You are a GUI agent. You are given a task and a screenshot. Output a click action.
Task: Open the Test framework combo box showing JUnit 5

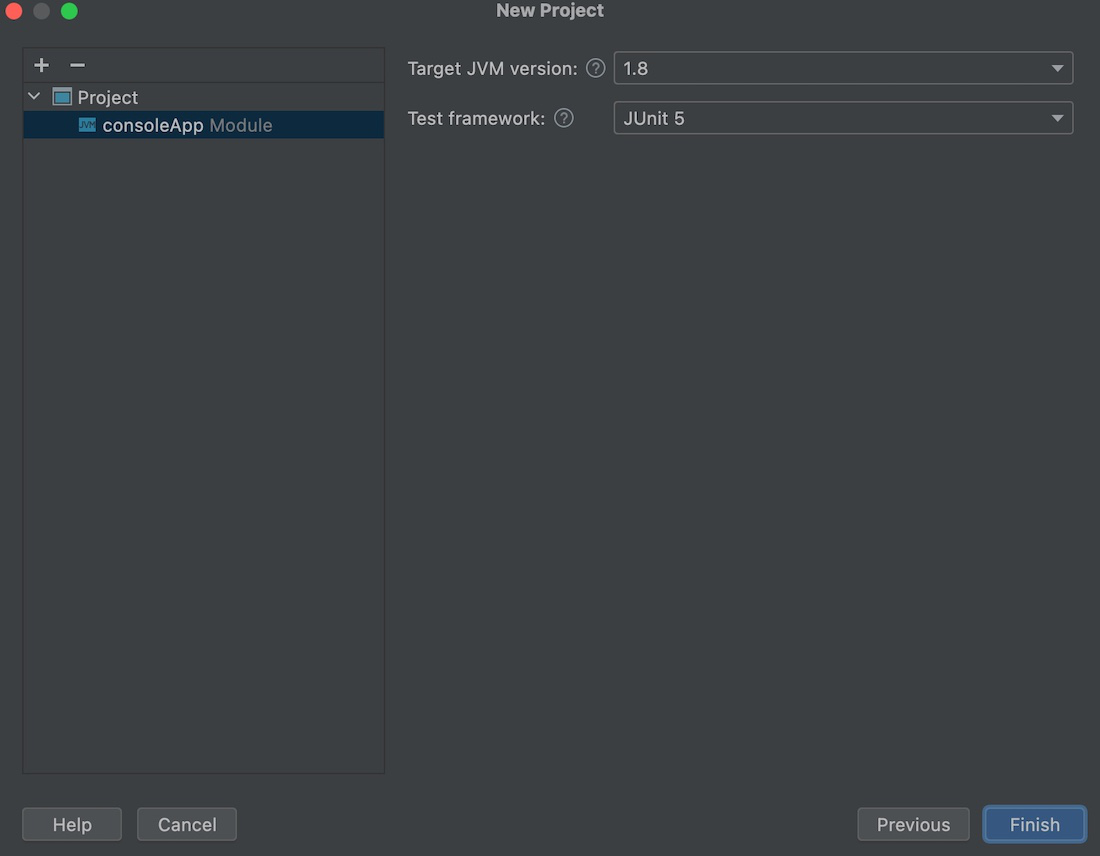pos(843,118)
